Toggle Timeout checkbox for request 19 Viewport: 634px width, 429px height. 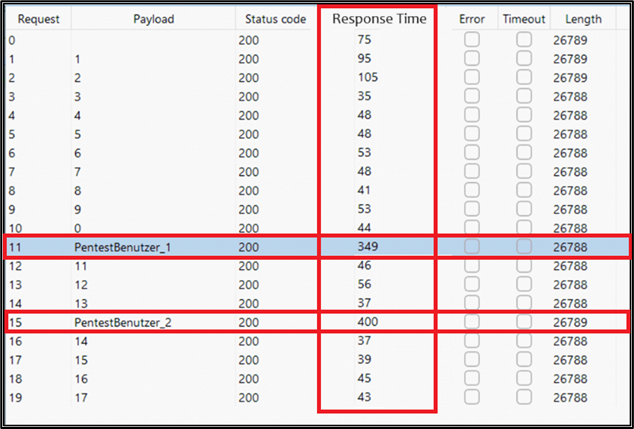524,398
